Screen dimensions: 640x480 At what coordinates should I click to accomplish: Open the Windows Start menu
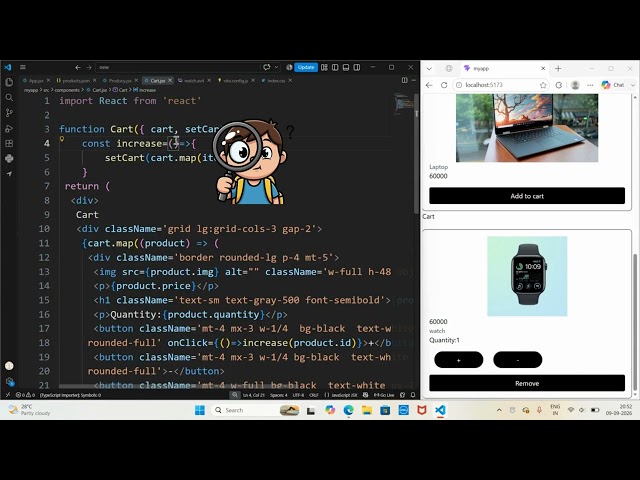(x=200, y=410)
